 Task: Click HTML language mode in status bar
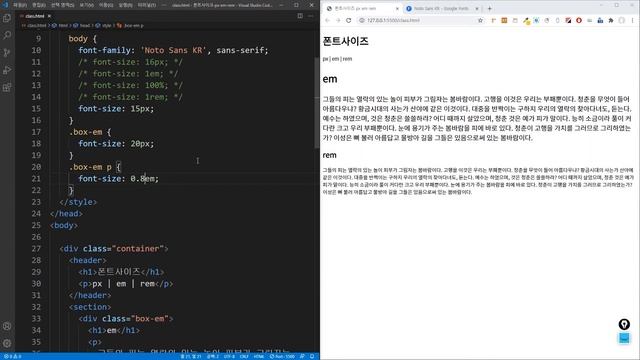pos(259,356)
